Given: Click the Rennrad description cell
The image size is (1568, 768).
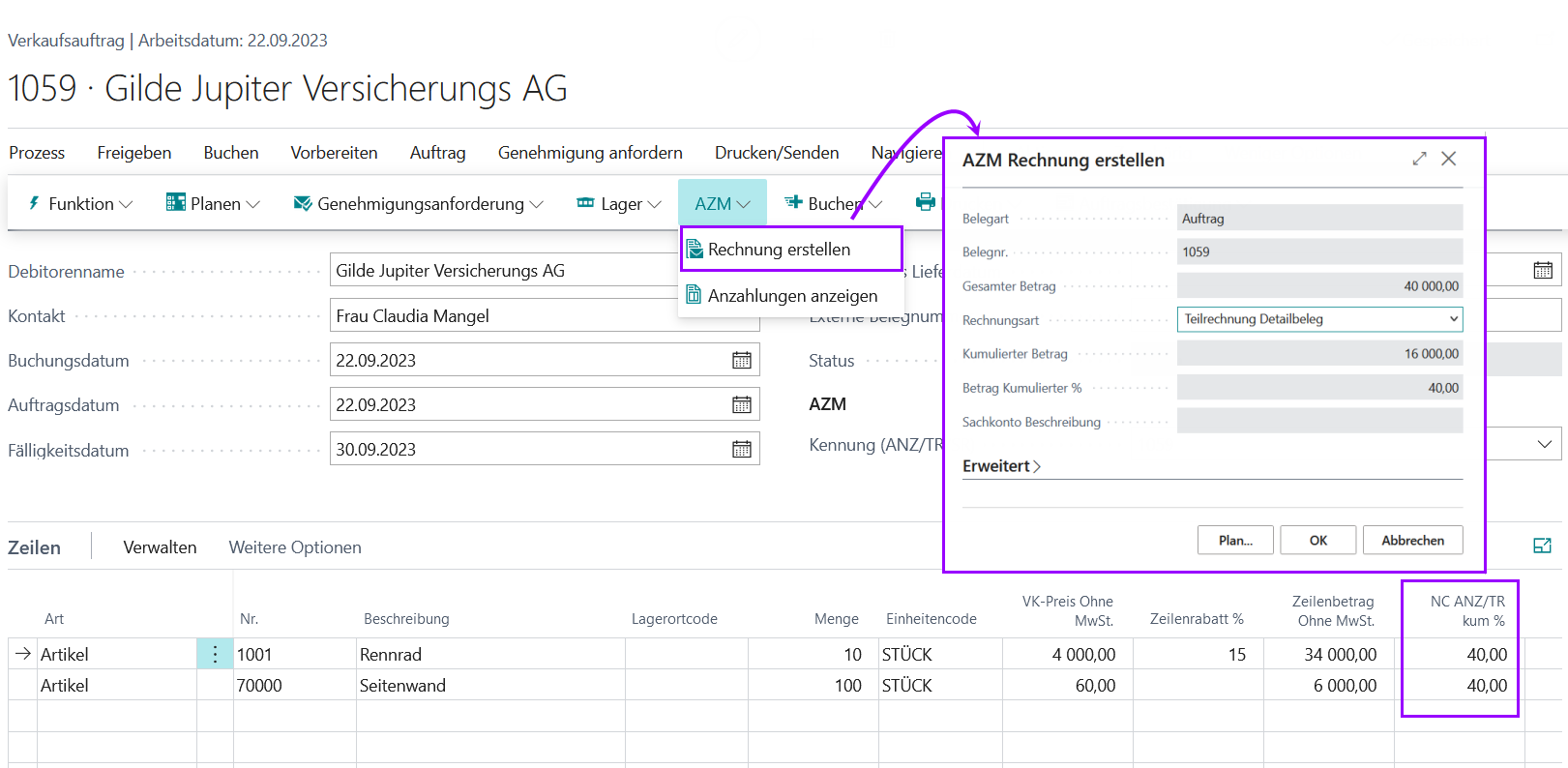Looking at the screenshot, I should pyautogui.click(x=490, y=654).
